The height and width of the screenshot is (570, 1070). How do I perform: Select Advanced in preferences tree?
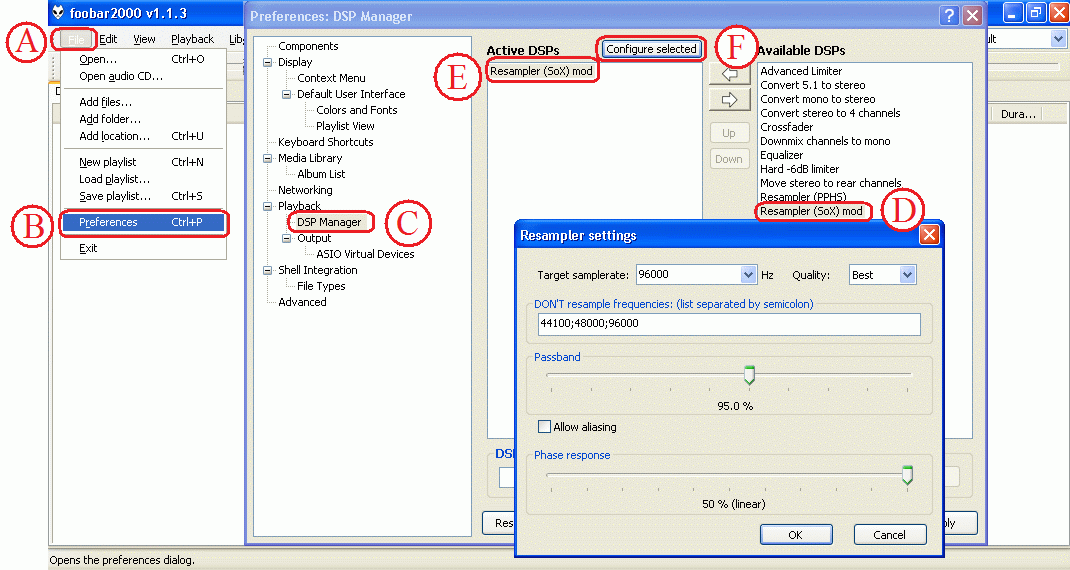(302, 302)
